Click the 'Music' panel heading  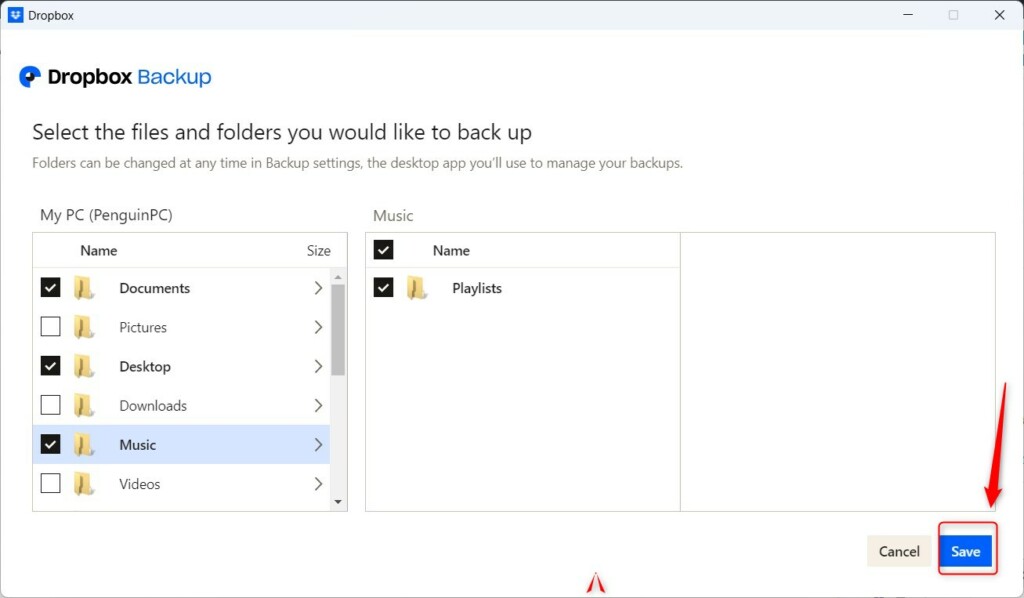tap(393, 215)
